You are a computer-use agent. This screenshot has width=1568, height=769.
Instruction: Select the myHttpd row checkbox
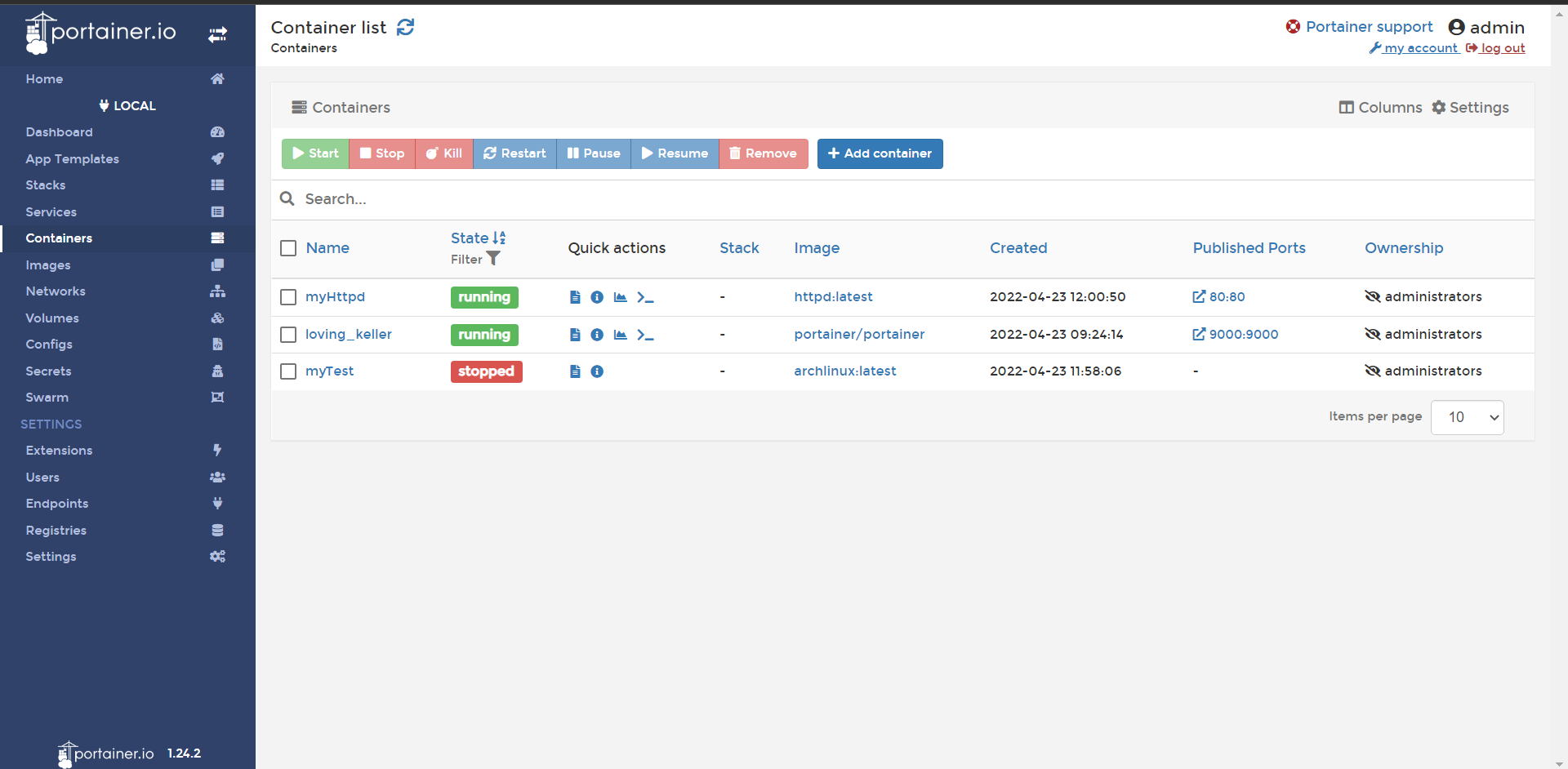(288, 297)
